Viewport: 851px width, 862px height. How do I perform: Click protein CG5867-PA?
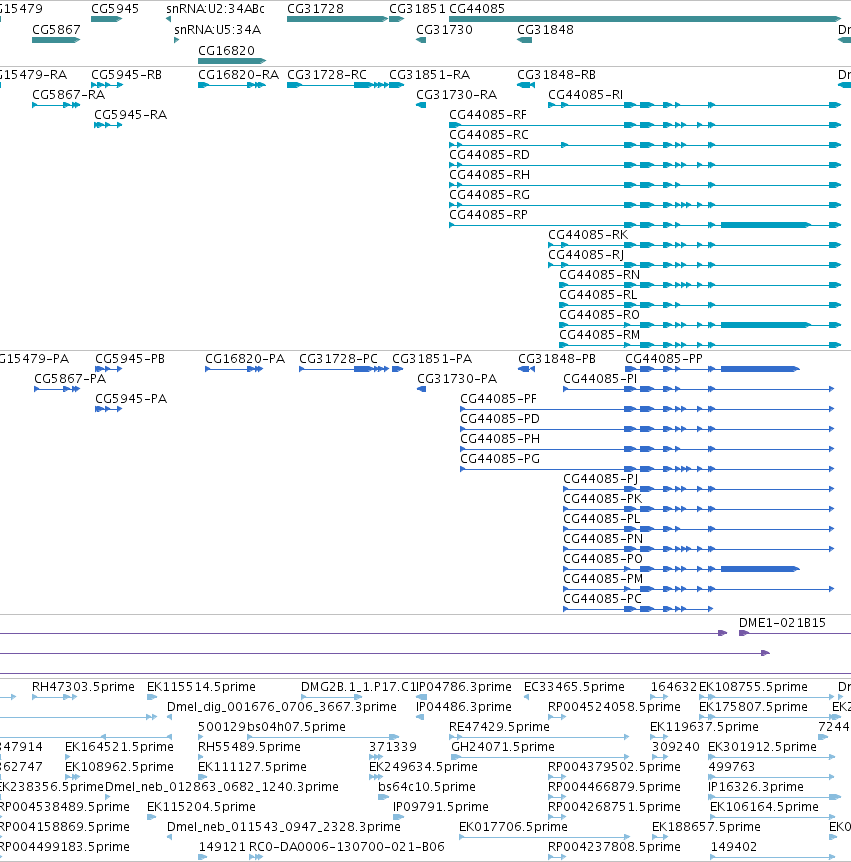(x=57, y=389)
